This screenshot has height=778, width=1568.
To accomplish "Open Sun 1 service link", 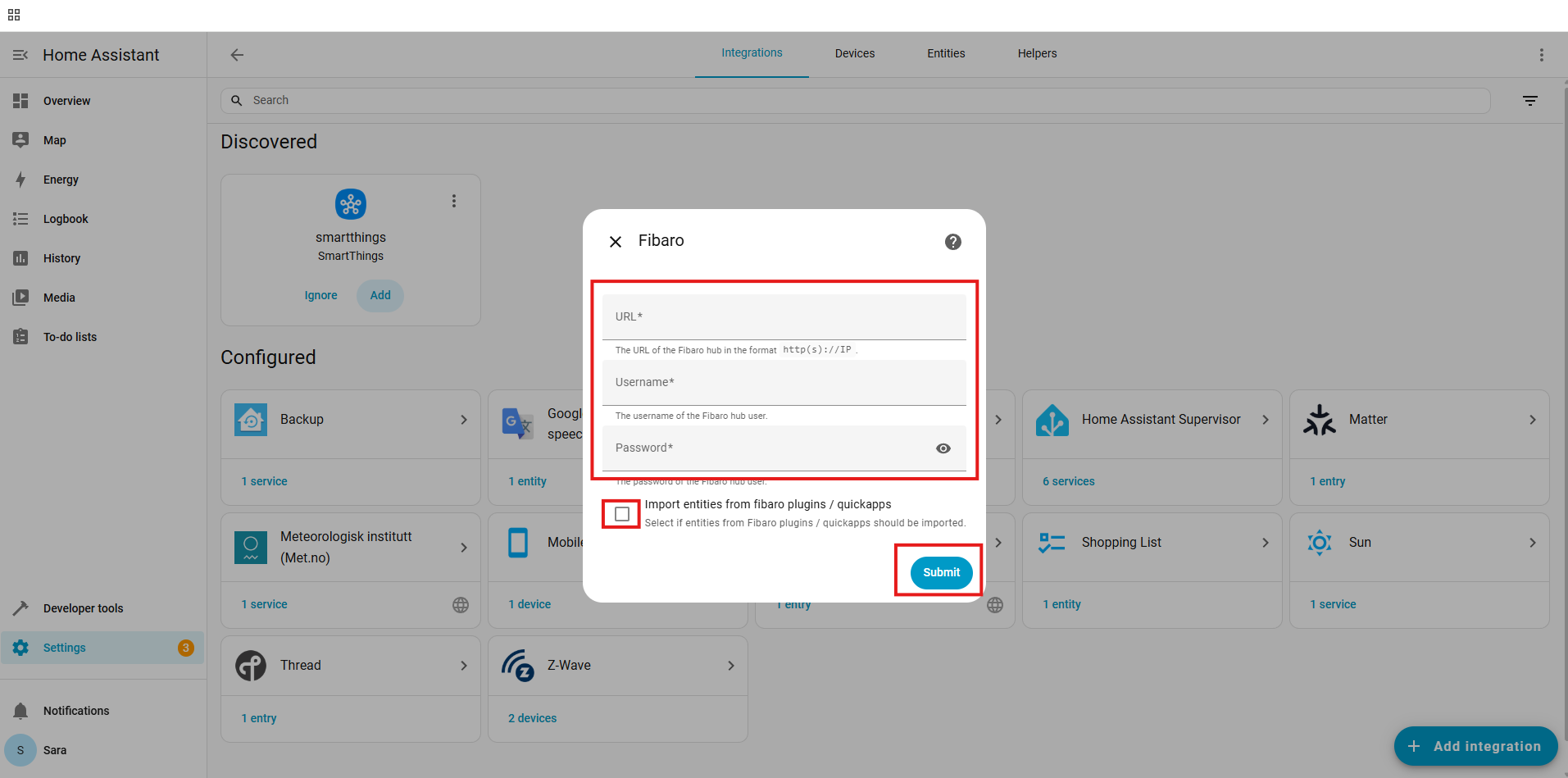I will (x=1333, y=604).
